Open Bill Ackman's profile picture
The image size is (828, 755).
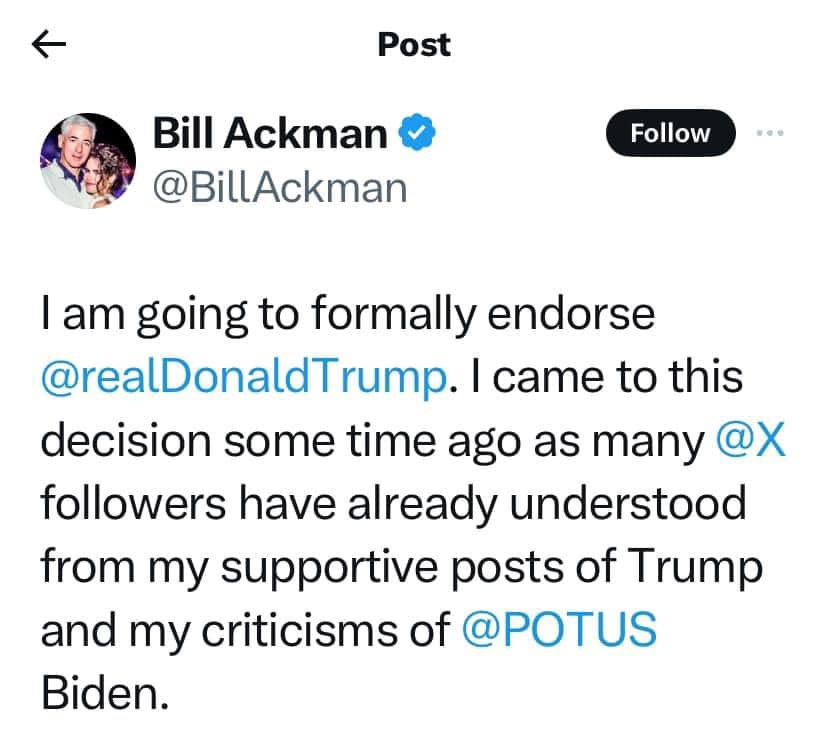point(88,159)
